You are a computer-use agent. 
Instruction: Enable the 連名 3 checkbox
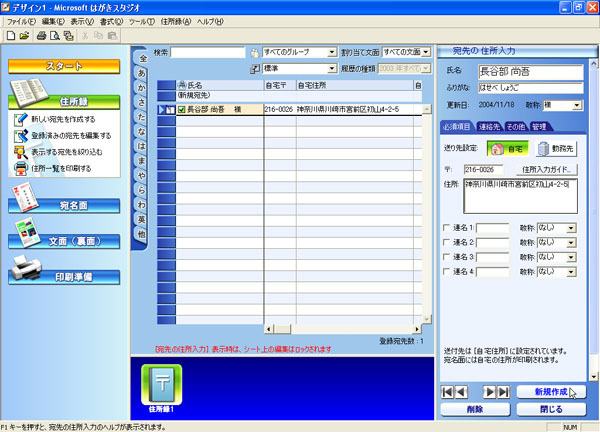[x=446, y=257]
